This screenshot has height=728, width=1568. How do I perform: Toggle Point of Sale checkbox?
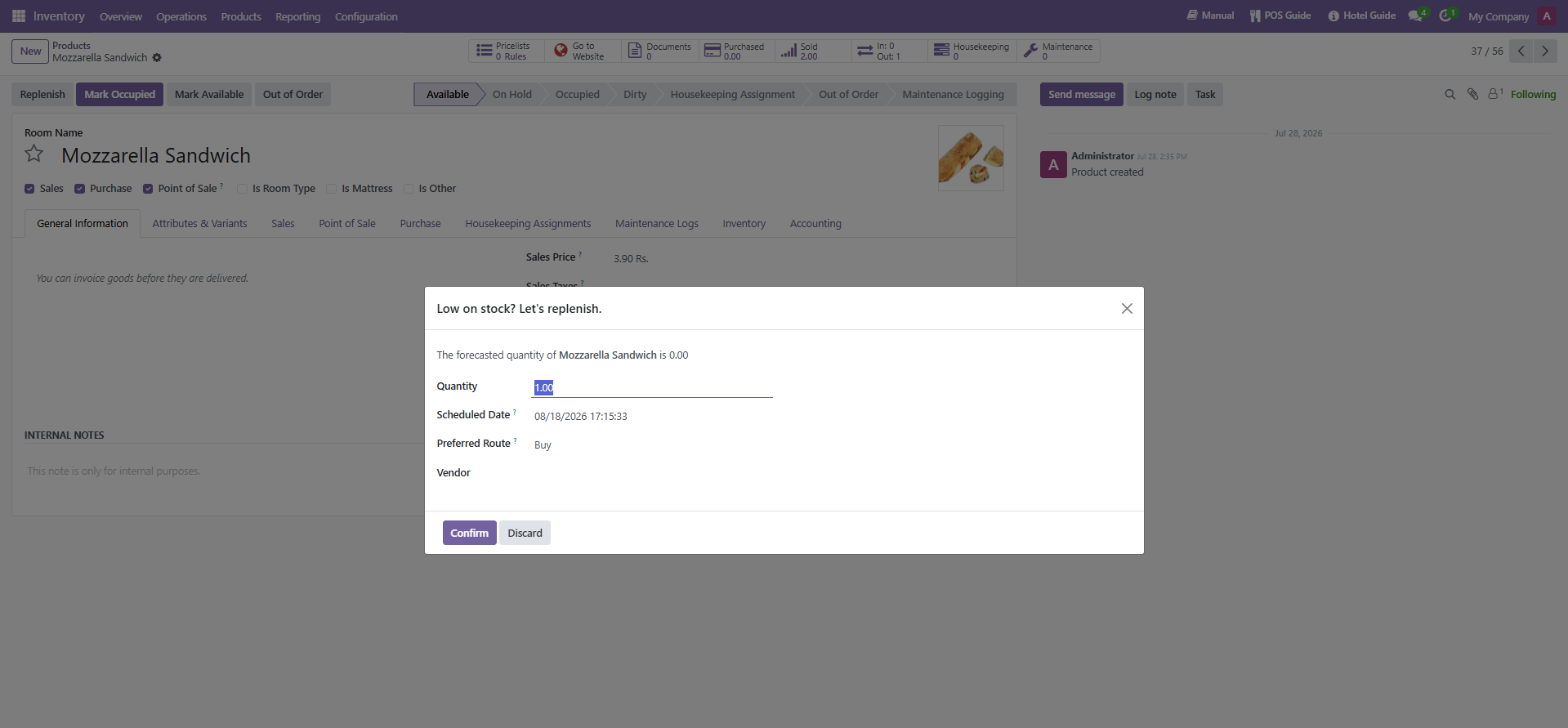[148, 189]
